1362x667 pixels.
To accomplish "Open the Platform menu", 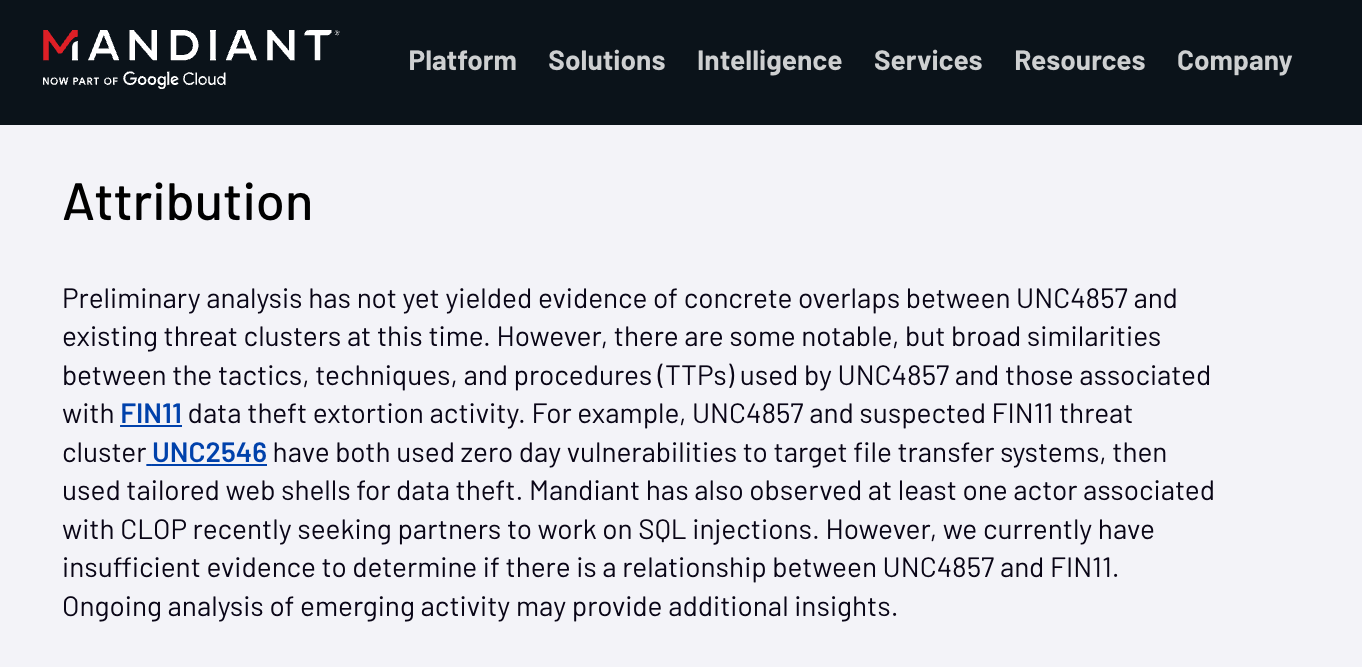I will [462, 61].
